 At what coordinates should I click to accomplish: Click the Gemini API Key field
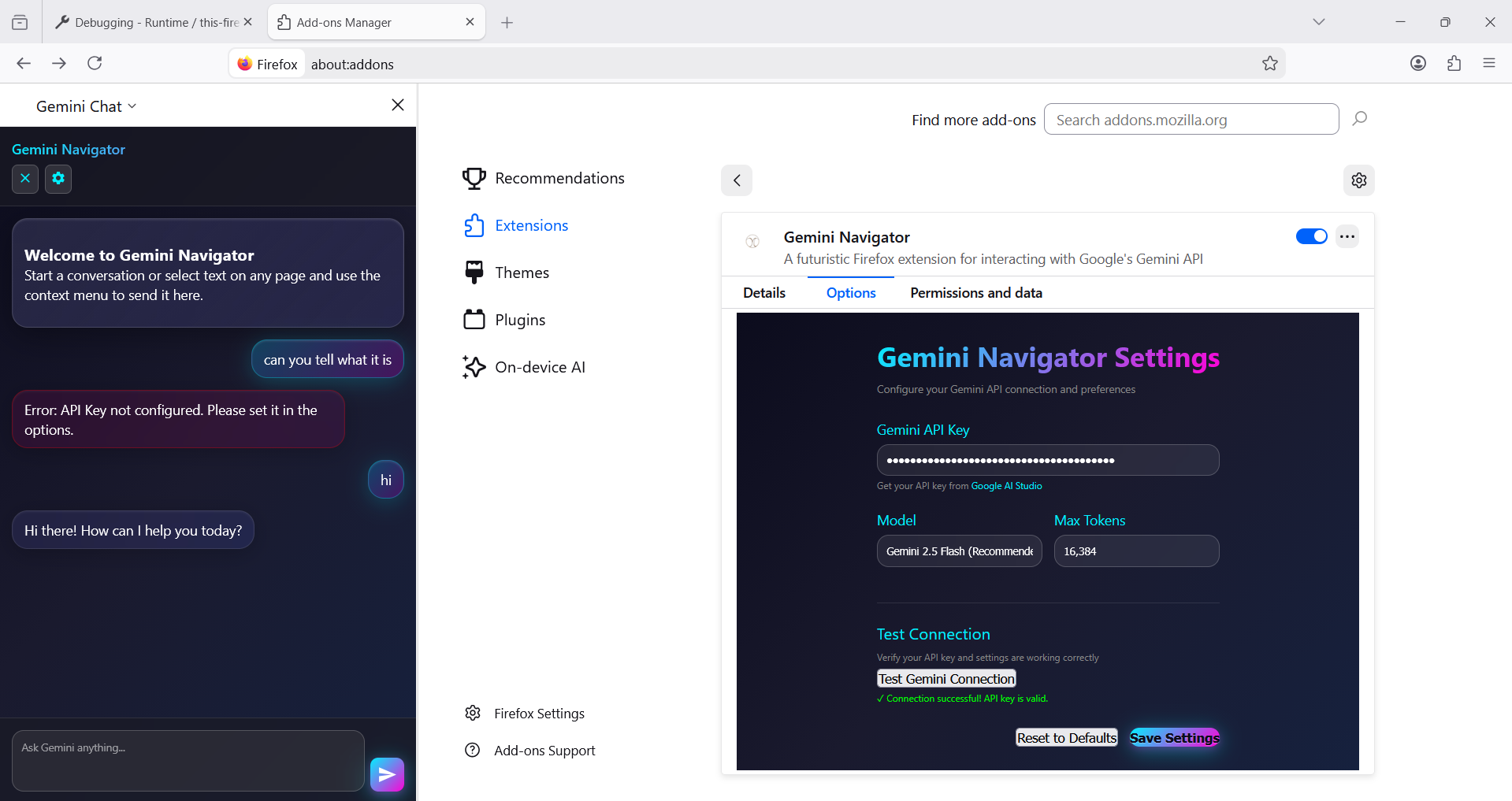pyautogui.click(x=1048, y=460)
